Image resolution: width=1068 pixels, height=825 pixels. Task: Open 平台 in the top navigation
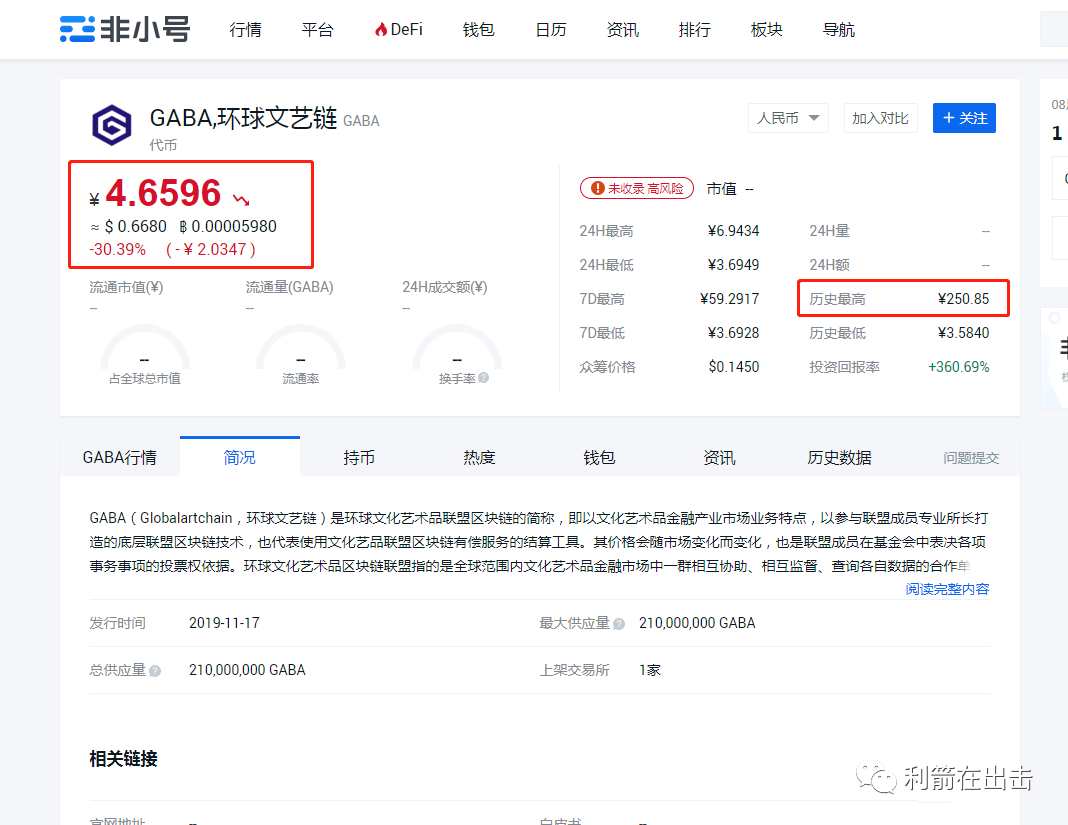pyautogui.click(x=317, y=29)
